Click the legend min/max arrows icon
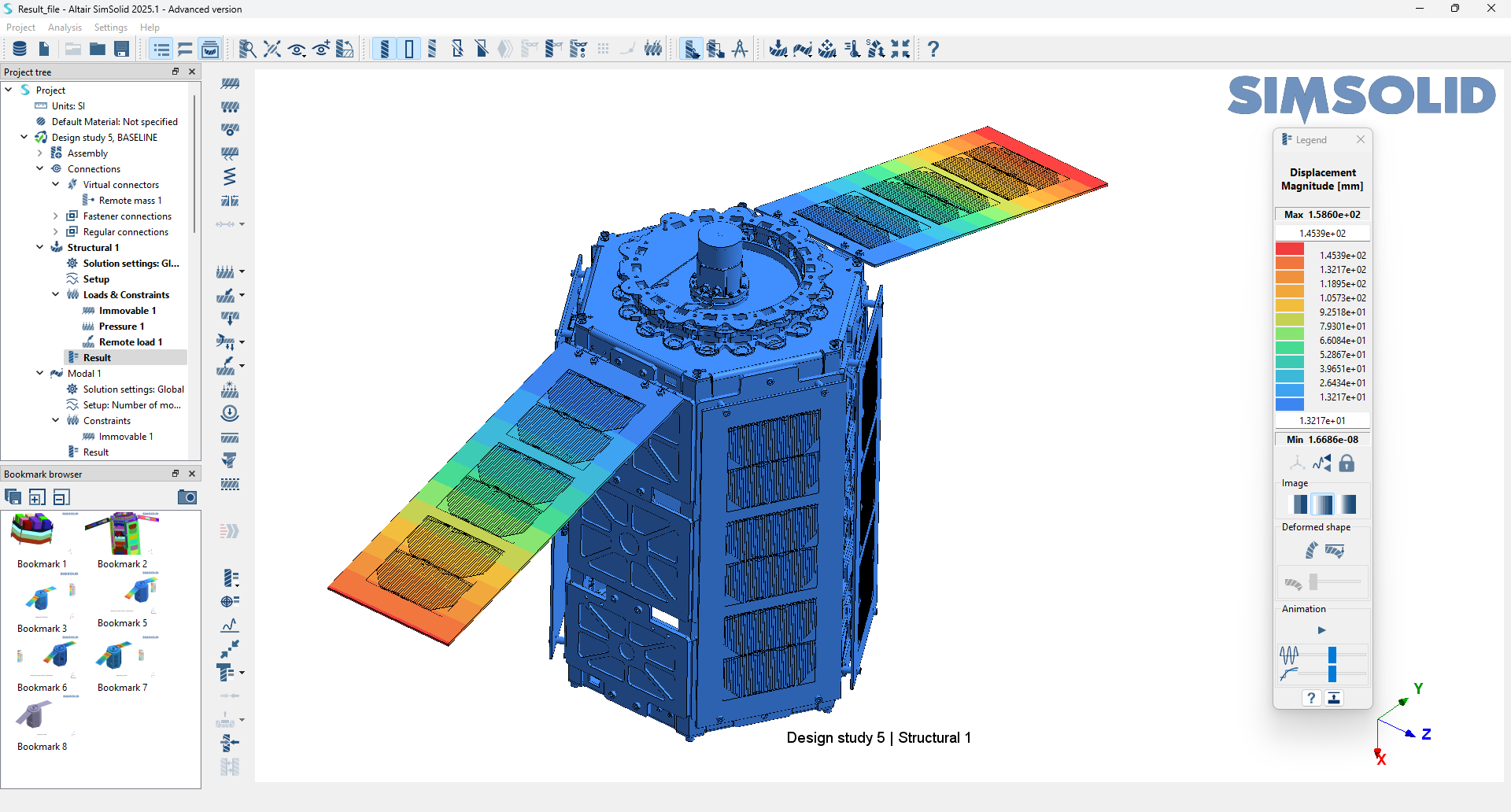This screenshot has height=812, width=1511. pyautogui.click(x=1322, y=463)
